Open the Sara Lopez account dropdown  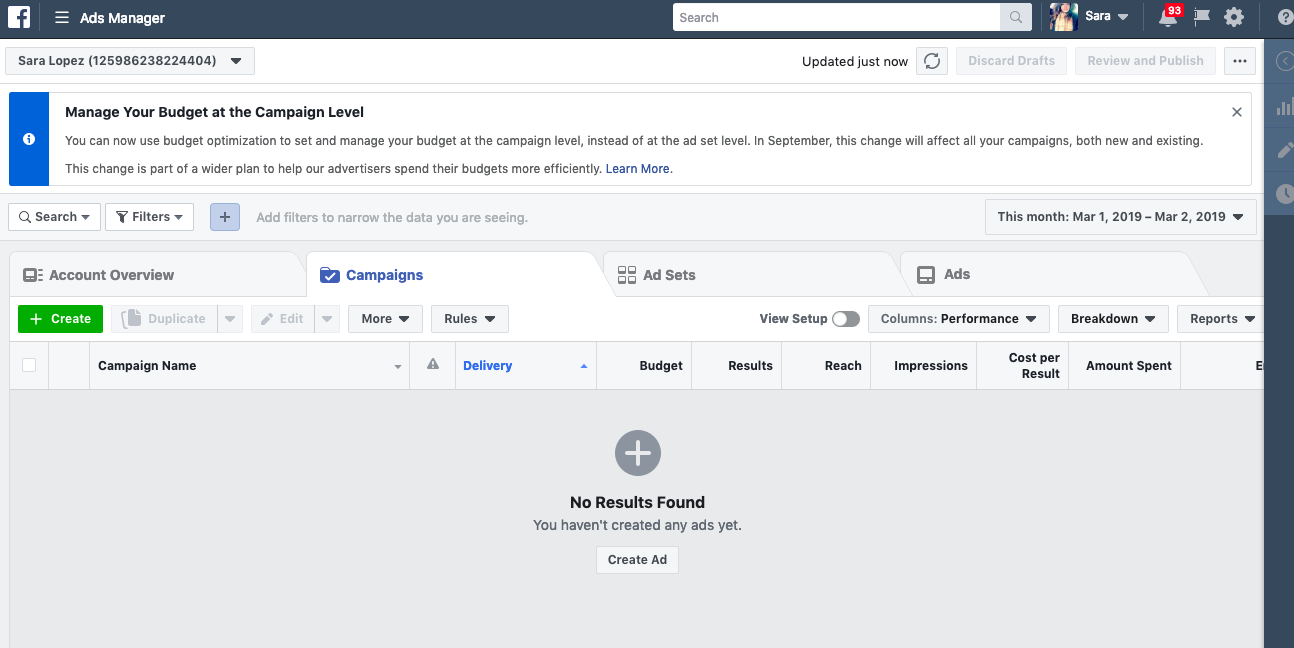coord(130,61)
